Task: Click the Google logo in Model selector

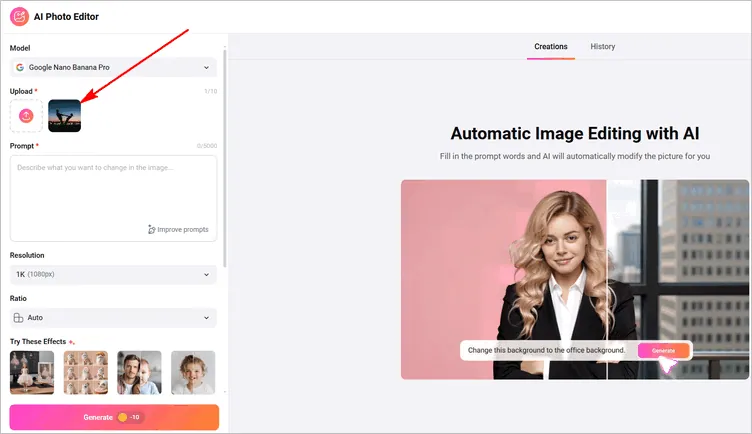Action: pos(20,68)
